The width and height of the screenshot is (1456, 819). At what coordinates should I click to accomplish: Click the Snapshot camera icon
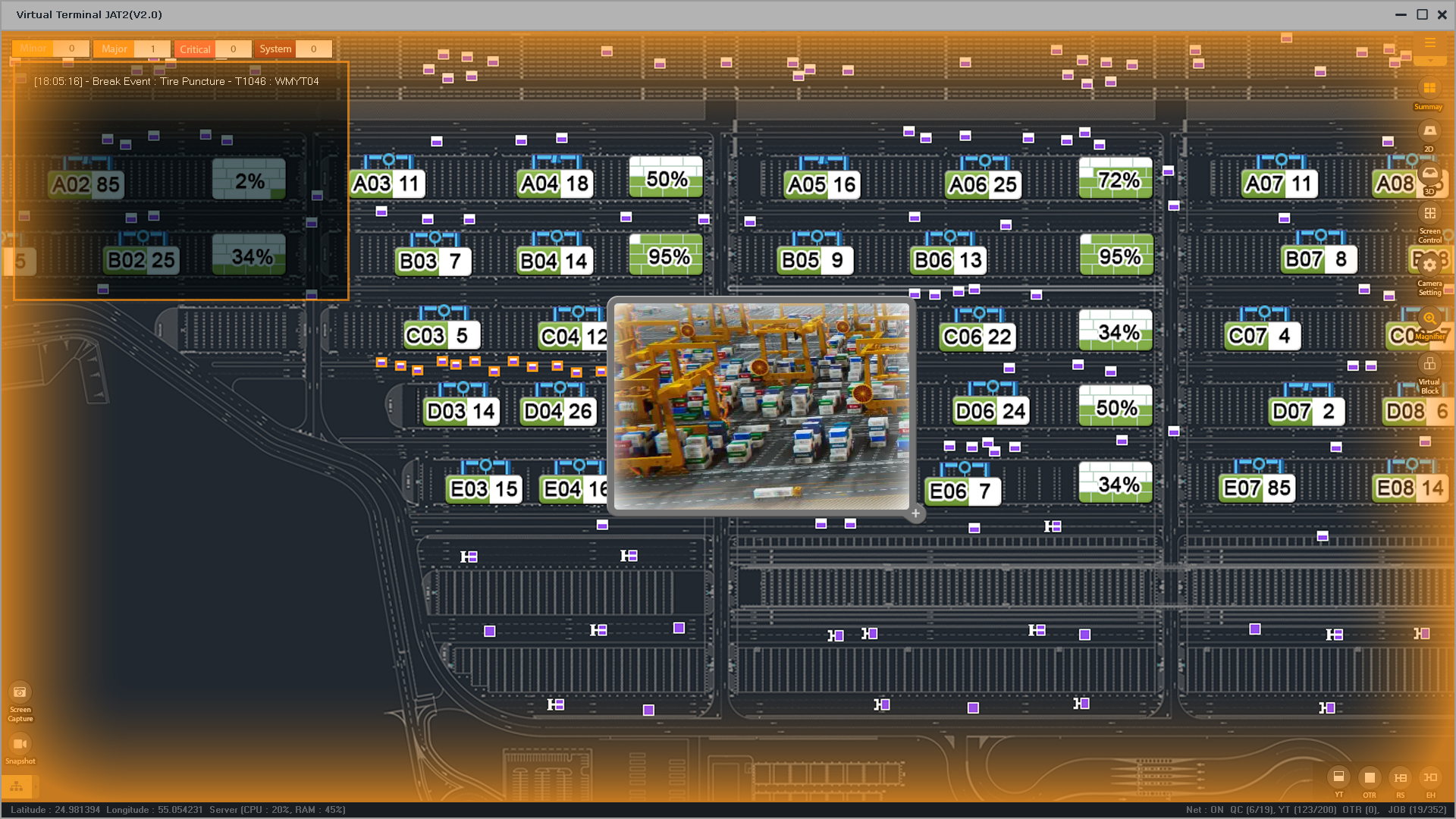(x=20, y=744)
